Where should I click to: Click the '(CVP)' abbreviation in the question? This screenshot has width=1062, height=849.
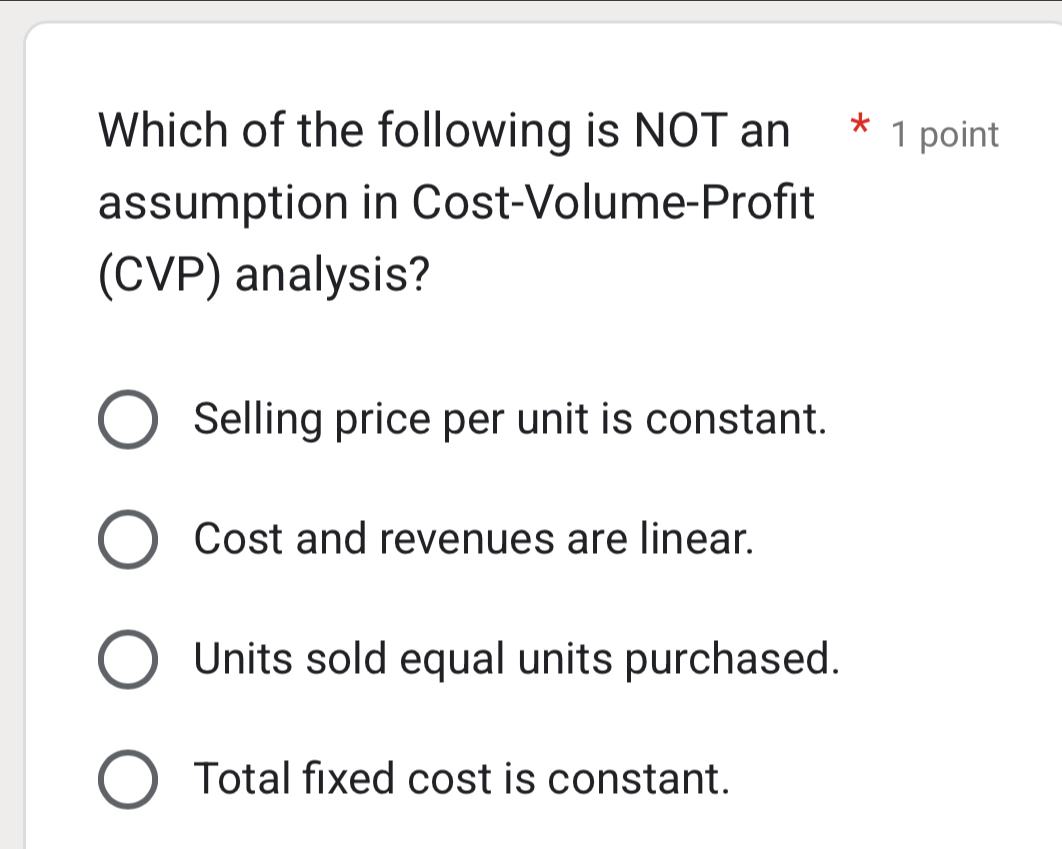[x=160, y=273]
